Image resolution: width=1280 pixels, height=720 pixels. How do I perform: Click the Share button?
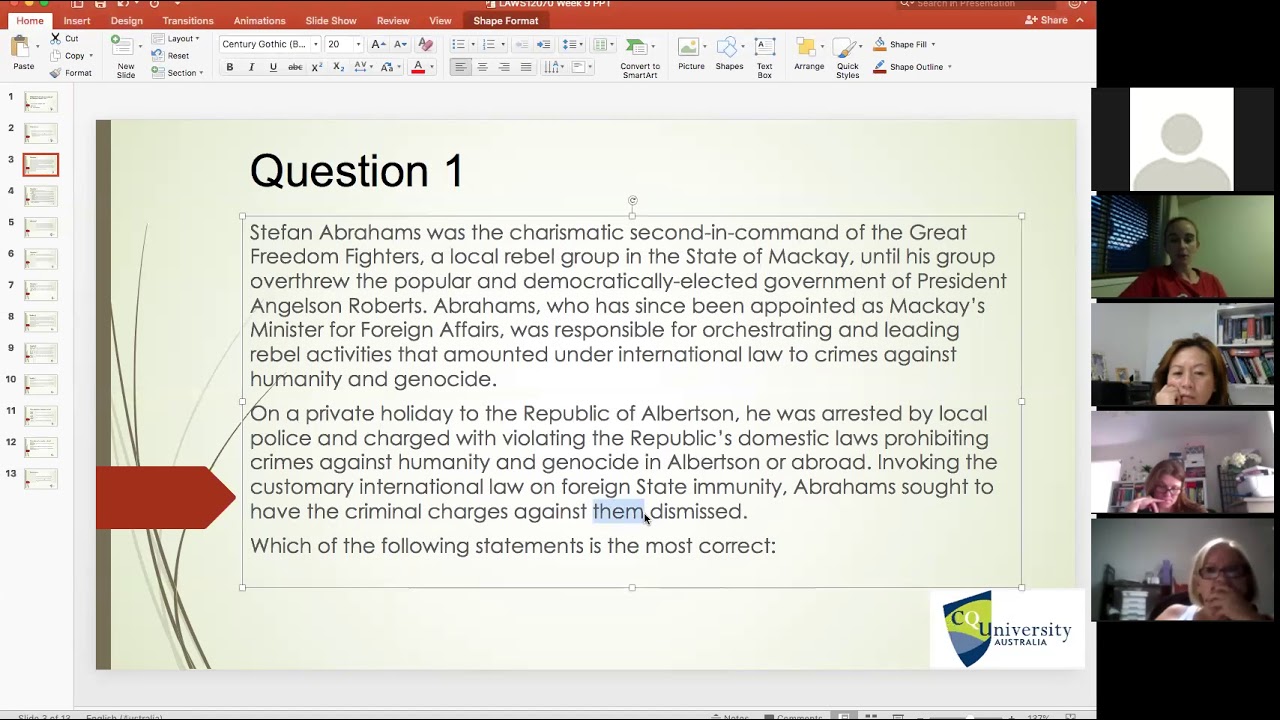coord(1046,20)
